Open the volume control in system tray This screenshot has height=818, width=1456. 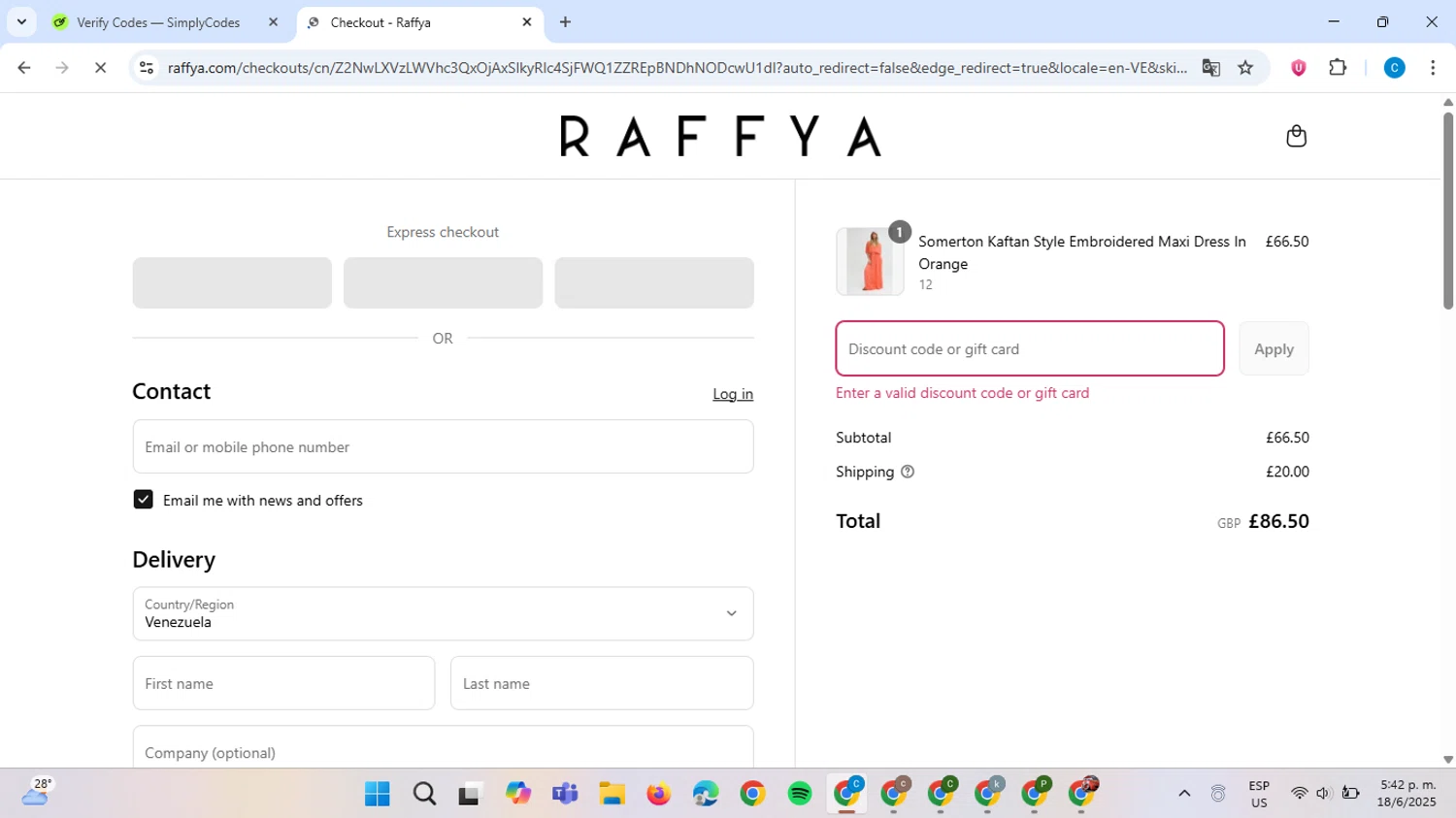(x=1323, y=794)
